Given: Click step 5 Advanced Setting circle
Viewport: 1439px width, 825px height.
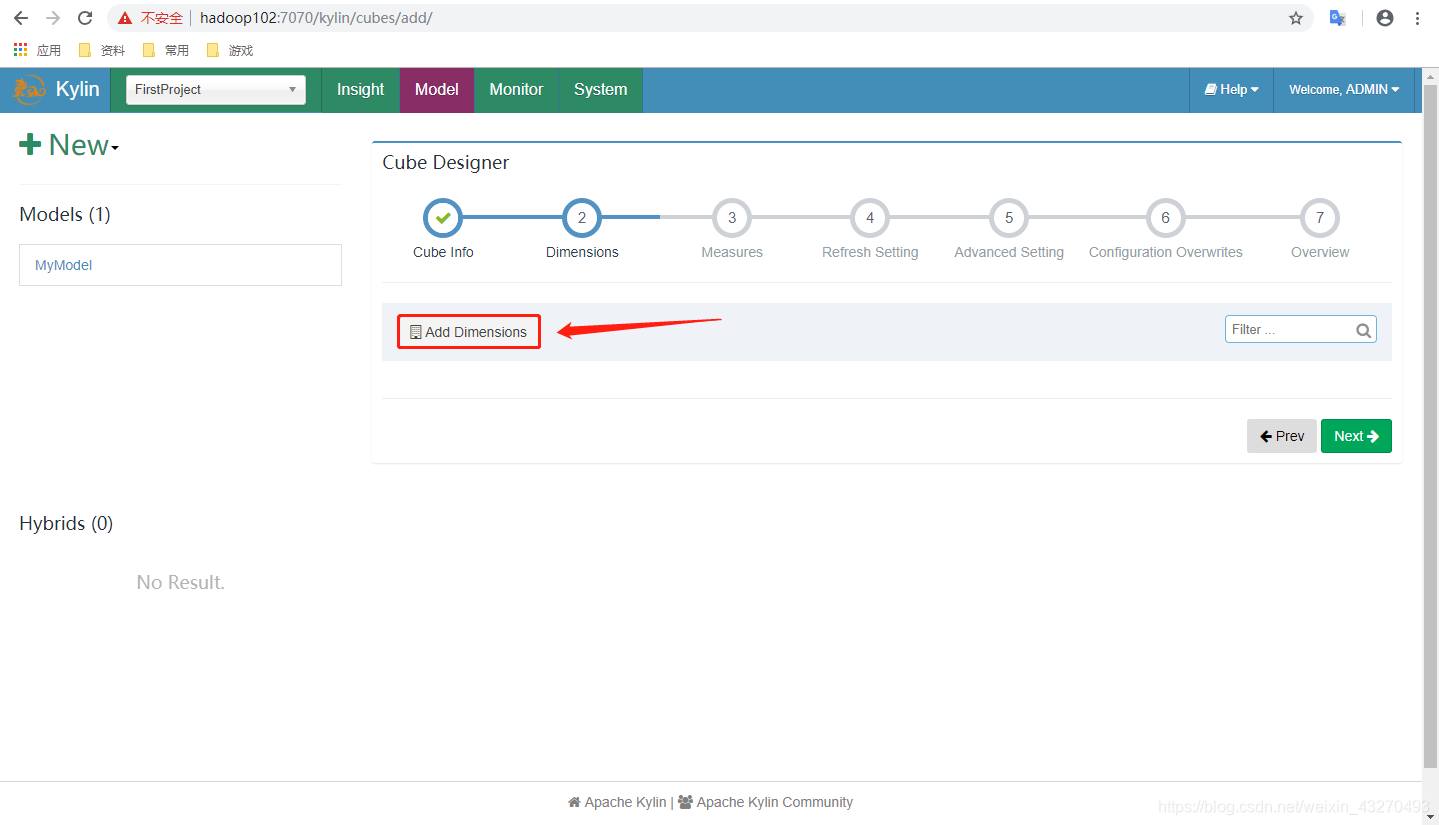Looking at the screenshot, I should pyautogui.click(x=1009, y=217).
